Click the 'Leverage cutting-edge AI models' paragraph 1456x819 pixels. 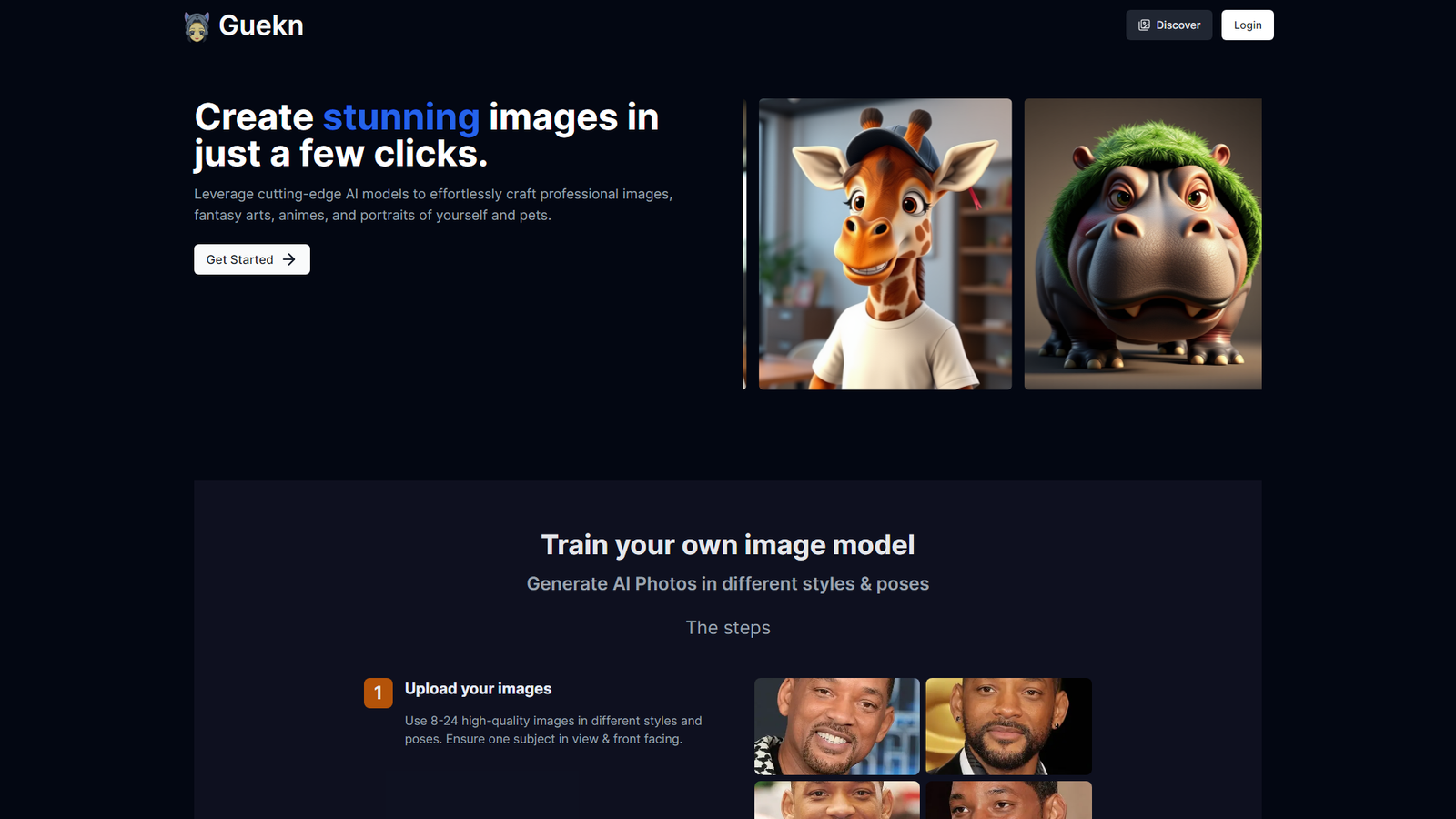pos(433,205)
